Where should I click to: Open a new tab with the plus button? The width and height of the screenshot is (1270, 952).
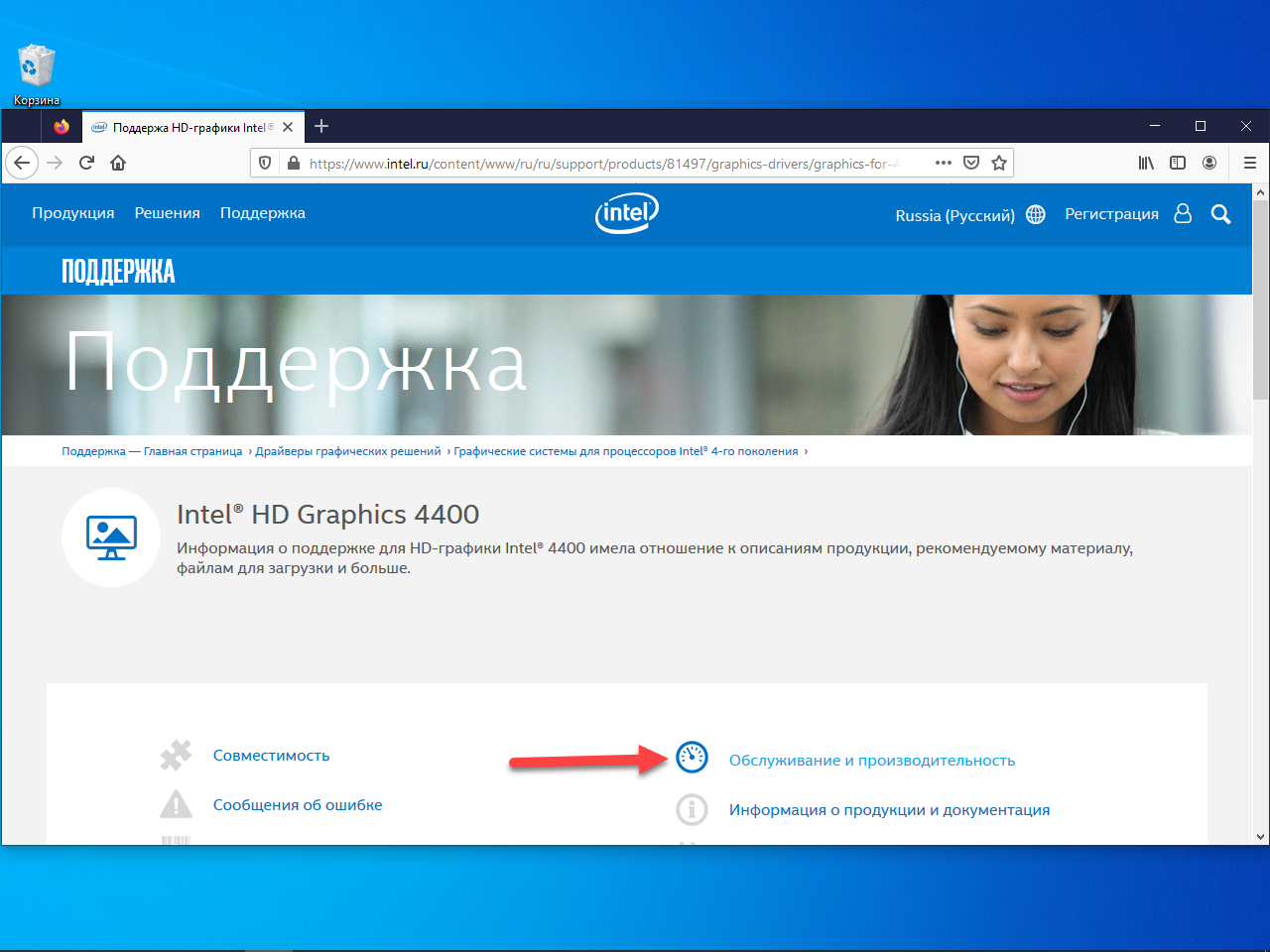coord(321,126)
